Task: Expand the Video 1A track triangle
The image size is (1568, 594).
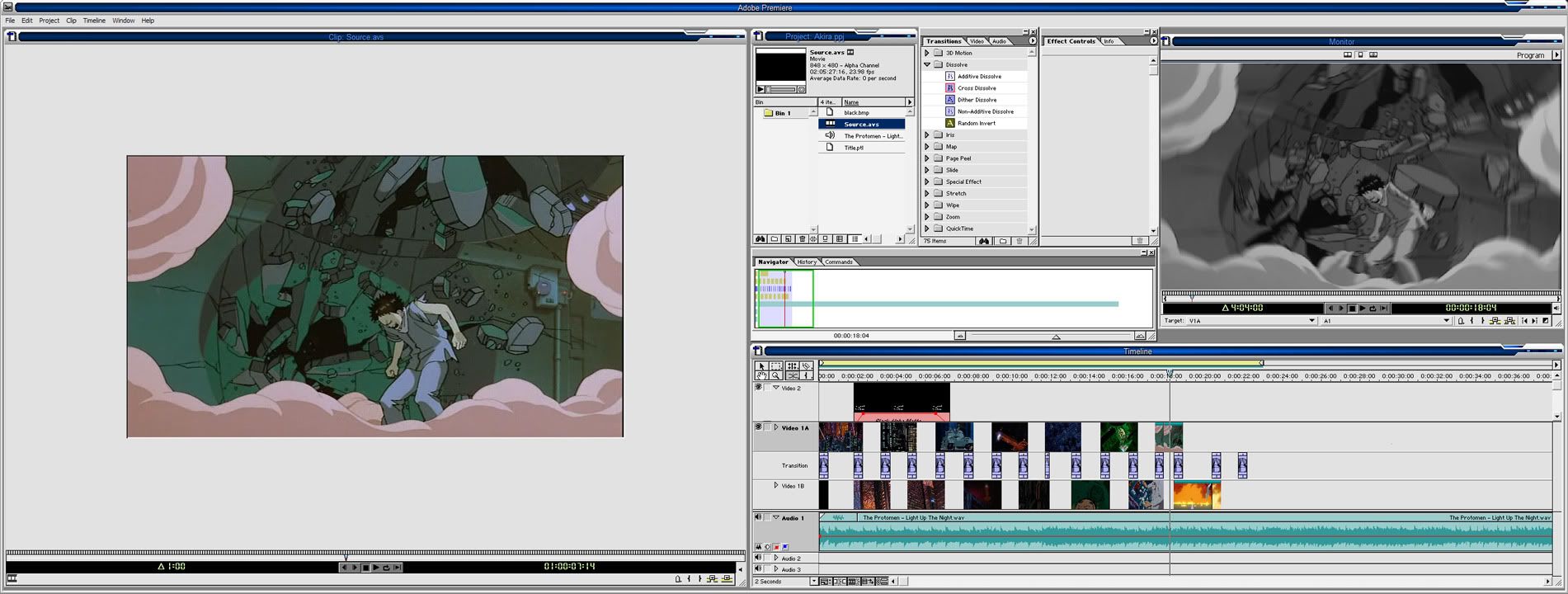Action: tap(776, 427)
